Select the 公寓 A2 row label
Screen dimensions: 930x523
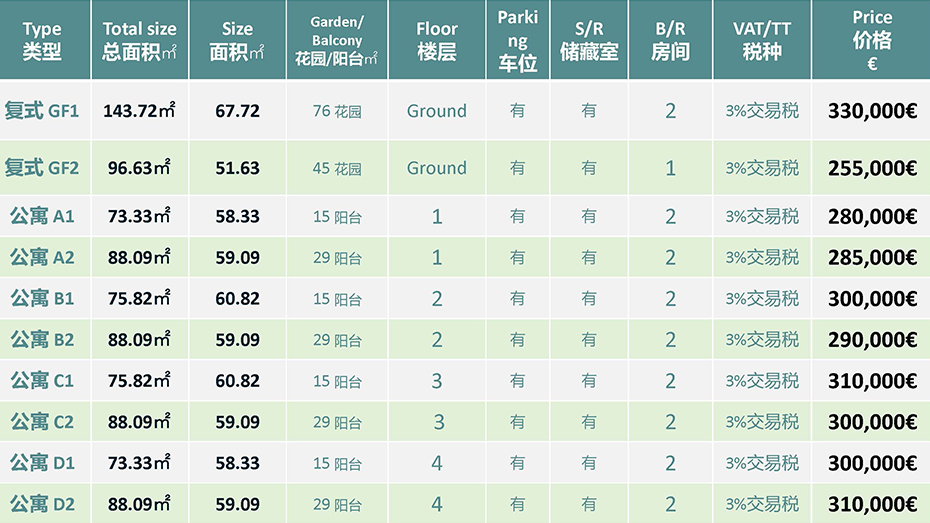pos(42,257)
